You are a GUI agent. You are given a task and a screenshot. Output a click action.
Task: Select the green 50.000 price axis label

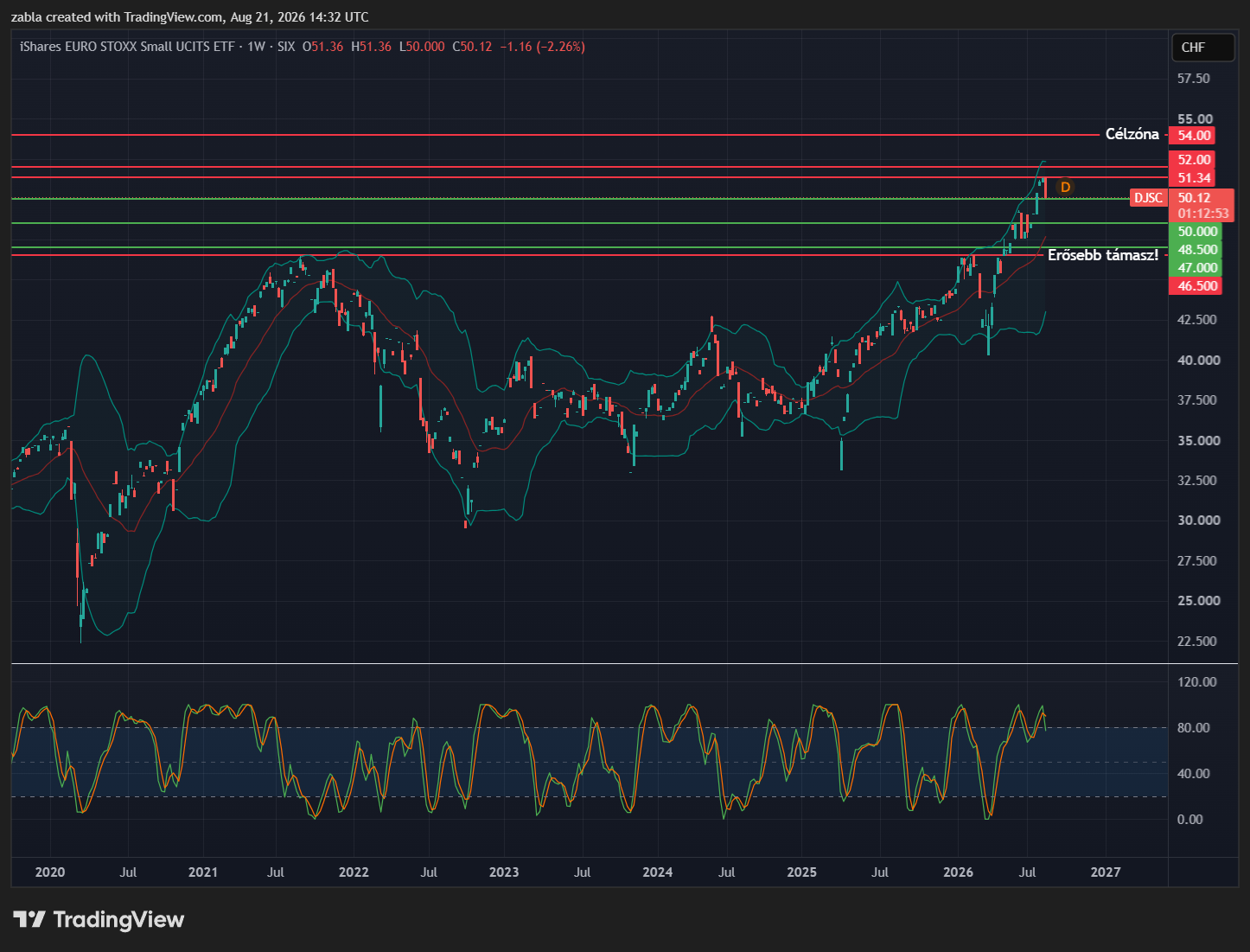pos(1197,231)
